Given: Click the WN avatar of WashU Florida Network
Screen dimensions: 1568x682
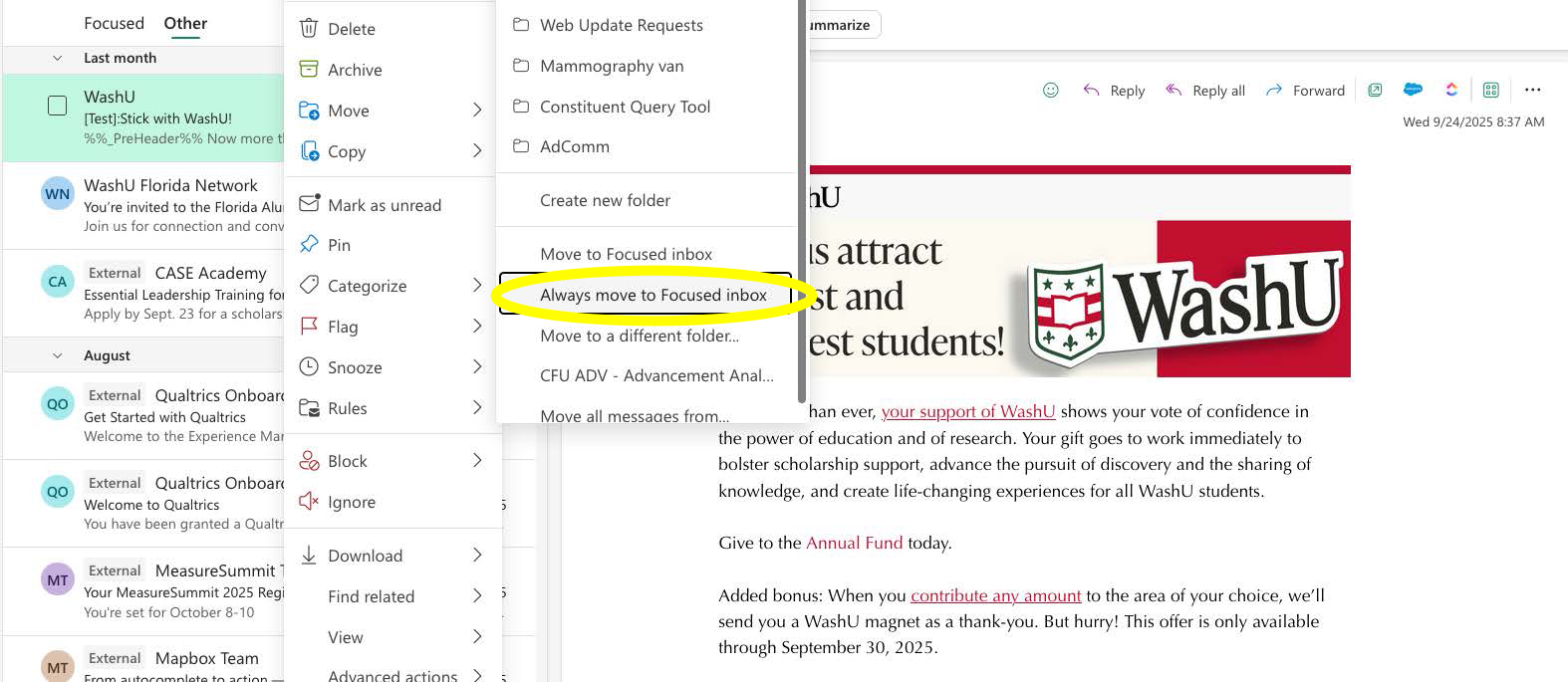Looking at the screenshot, I should pos(58,193).
